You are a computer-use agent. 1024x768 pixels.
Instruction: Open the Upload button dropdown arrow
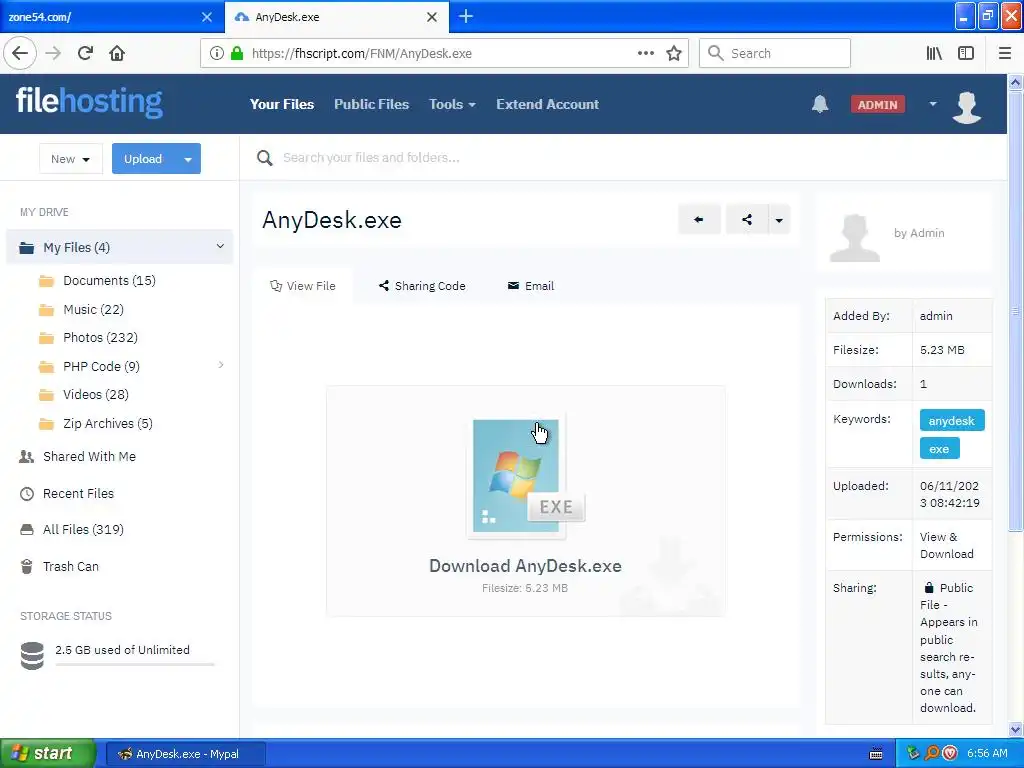(x=188, y=159)
